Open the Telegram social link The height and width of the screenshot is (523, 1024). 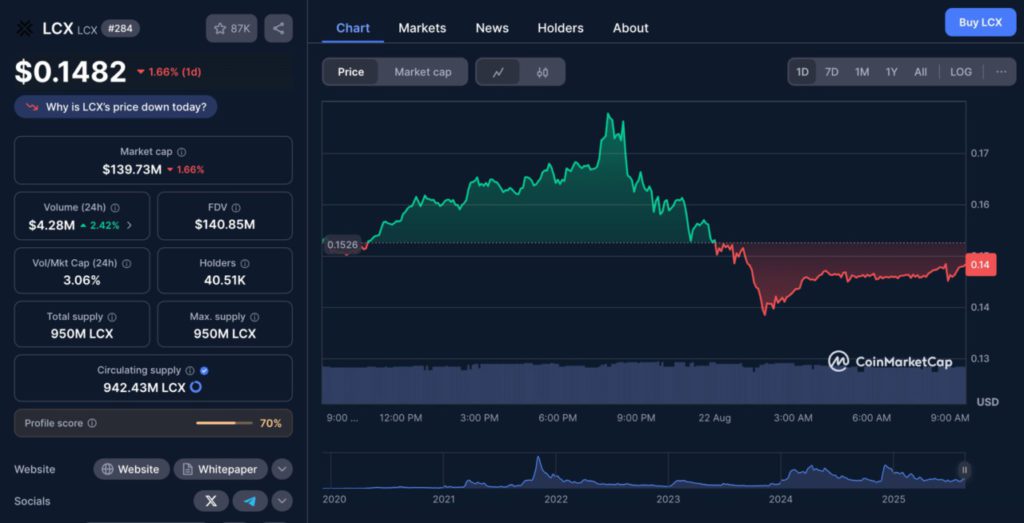point(250,501)
